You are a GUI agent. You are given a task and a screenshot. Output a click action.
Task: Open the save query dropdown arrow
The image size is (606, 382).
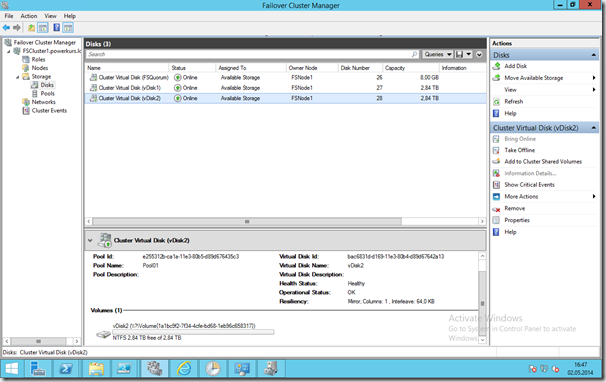pos(468,55)
